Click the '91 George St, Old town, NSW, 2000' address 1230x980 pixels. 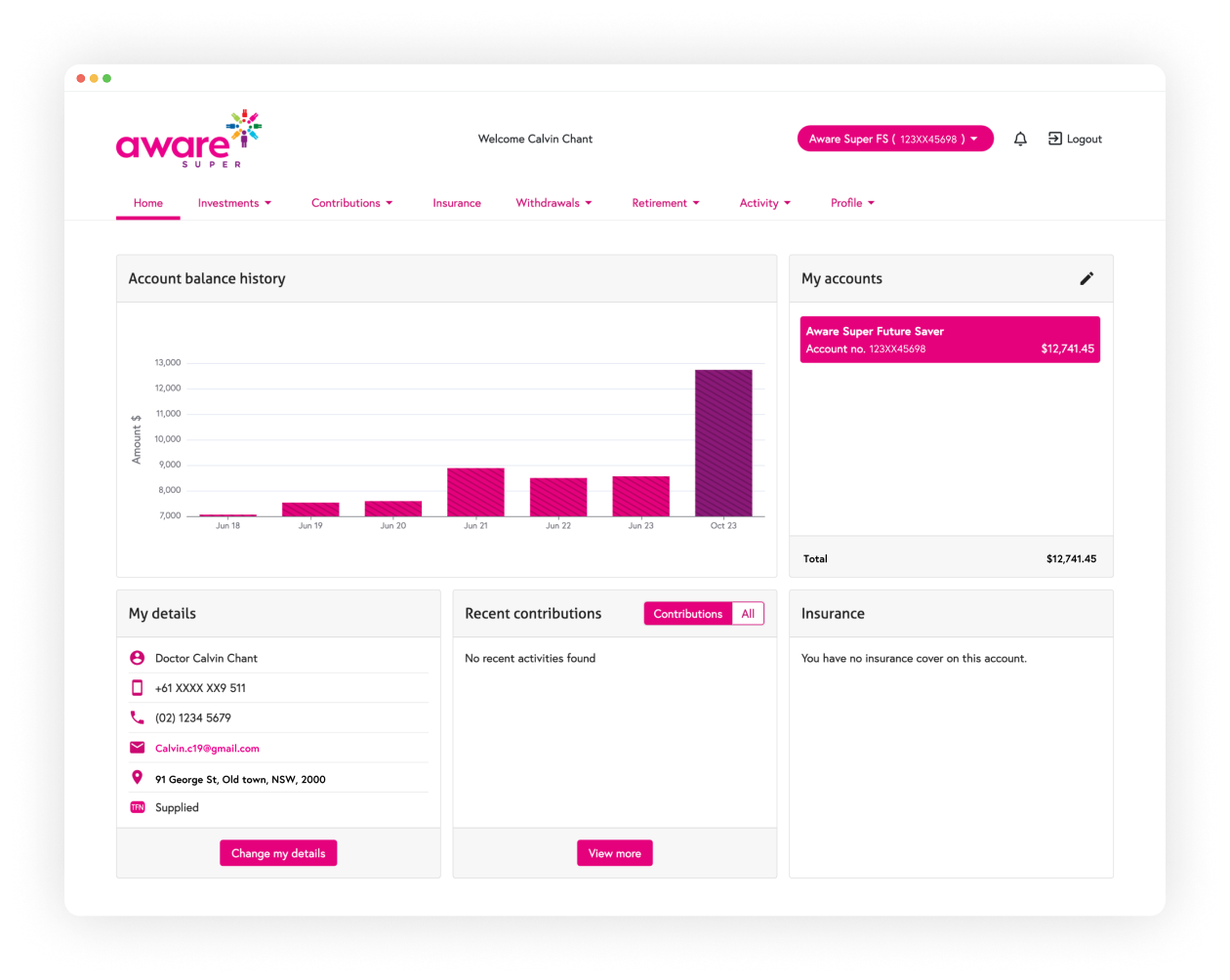(240, 779)
